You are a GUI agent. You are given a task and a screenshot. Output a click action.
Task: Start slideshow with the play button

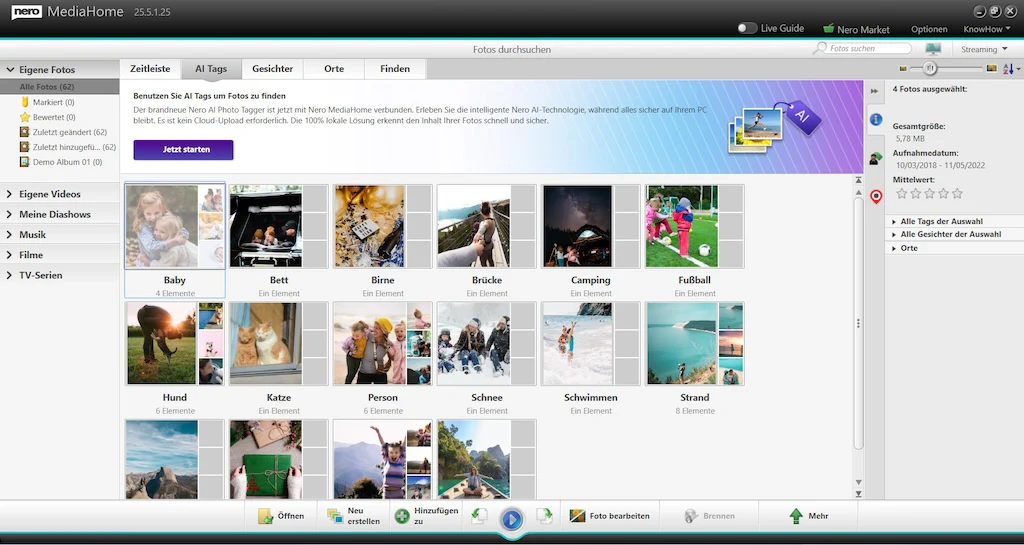point(511,520)
